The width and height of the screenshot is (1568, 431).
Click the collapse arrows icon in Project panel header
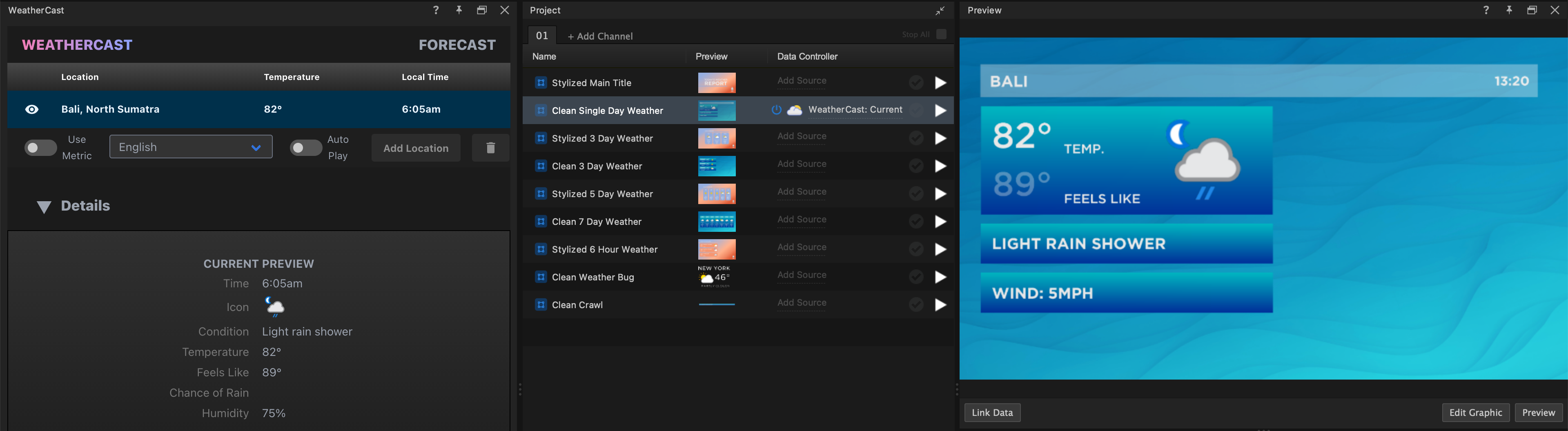pyautogui.click(x=939, y=10)
